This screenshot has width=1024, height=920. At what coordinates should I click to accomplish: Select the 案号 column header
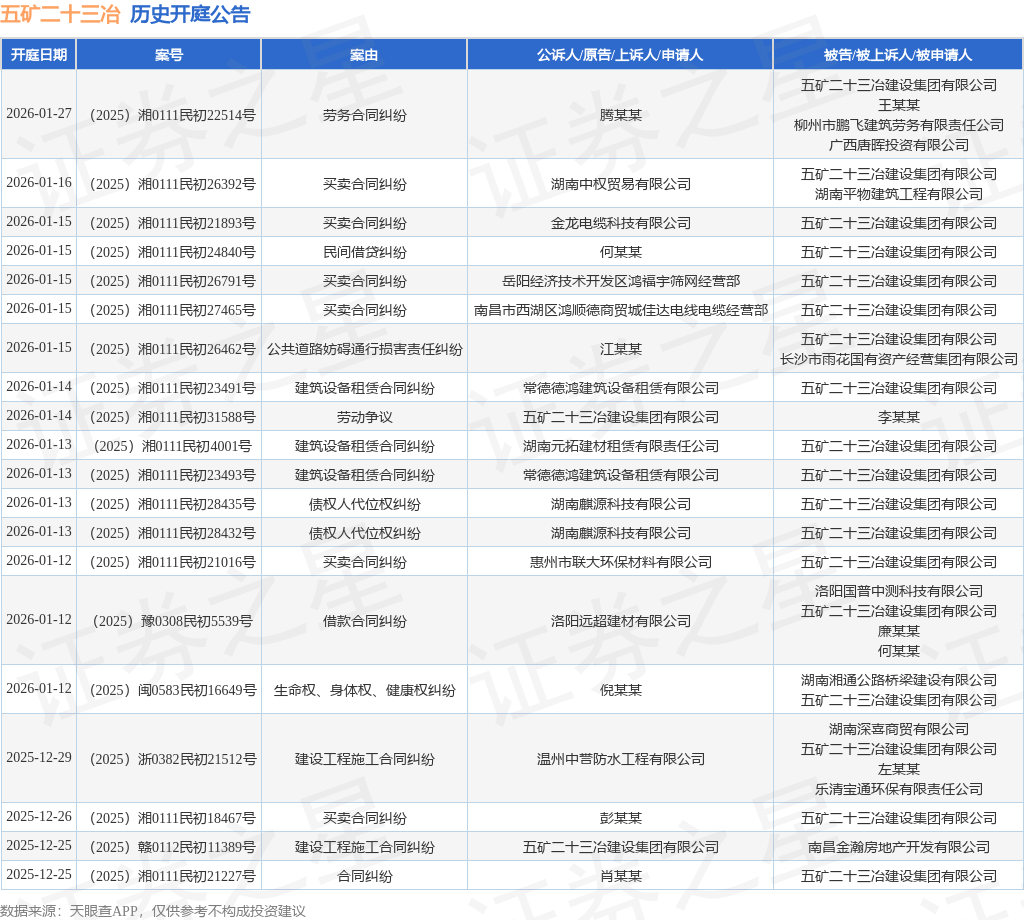point(168,55)
